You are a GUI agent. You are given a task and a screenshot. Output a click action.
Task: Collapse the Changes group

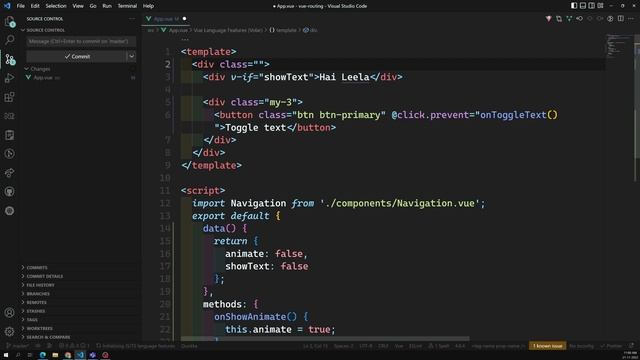[40, 69]
